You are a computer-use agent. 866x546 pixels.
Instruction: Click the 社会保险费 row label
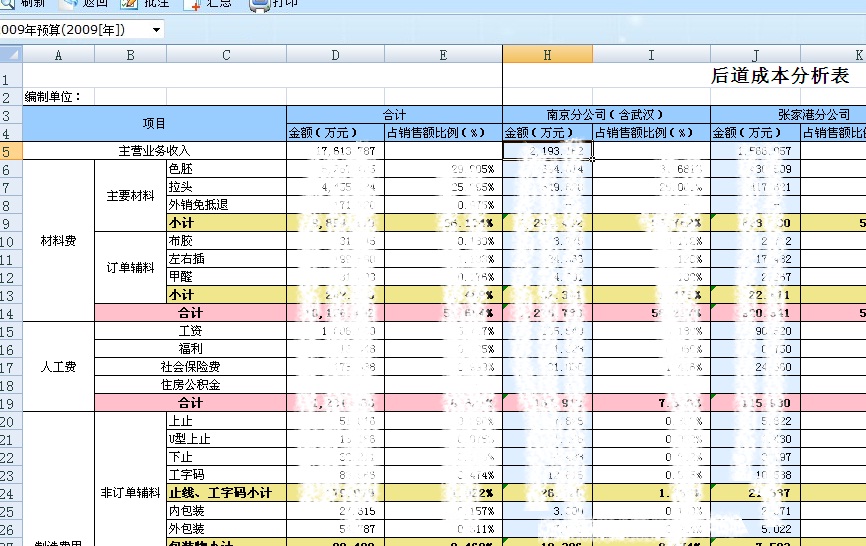click(x=191, y=367)
